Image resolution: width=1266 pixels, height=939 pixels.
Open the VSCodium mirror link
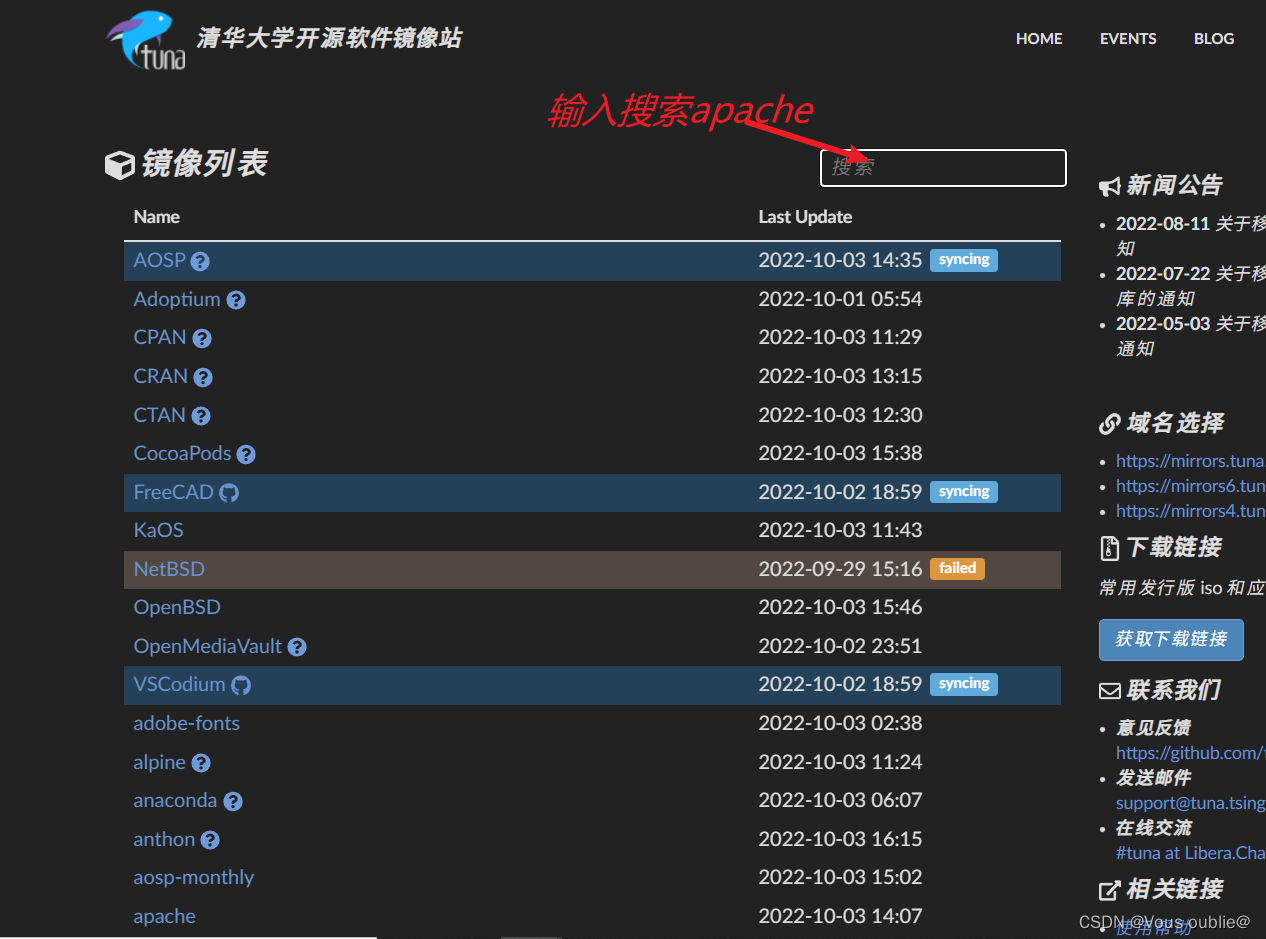[180, 684]
